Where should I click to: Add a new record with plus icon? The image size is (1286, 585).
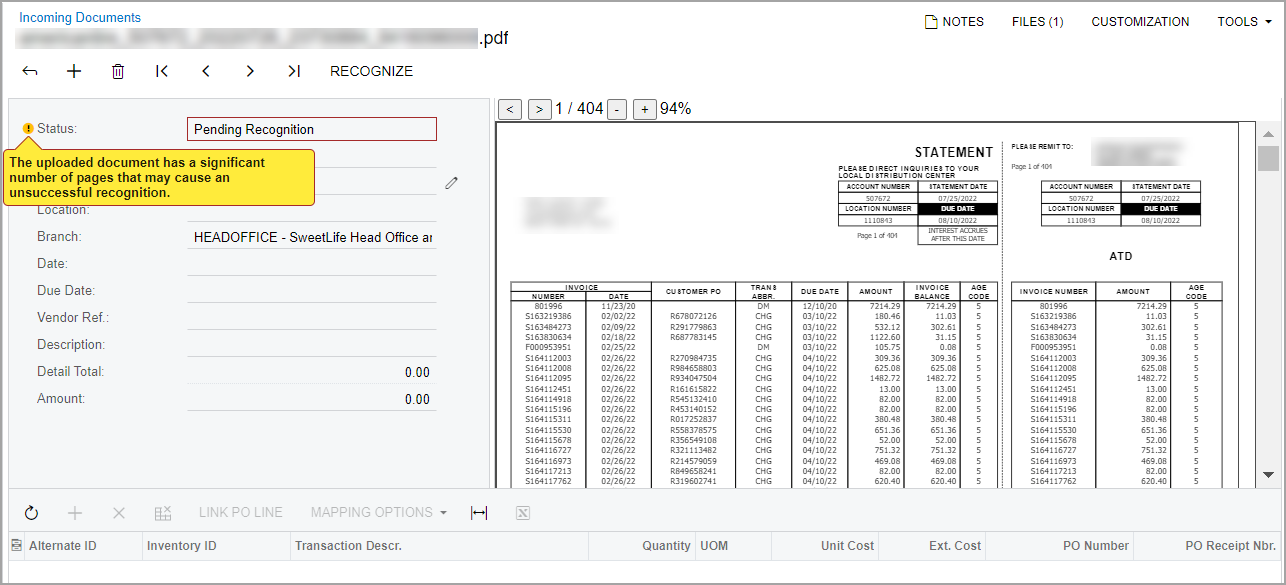click(74, 71)
